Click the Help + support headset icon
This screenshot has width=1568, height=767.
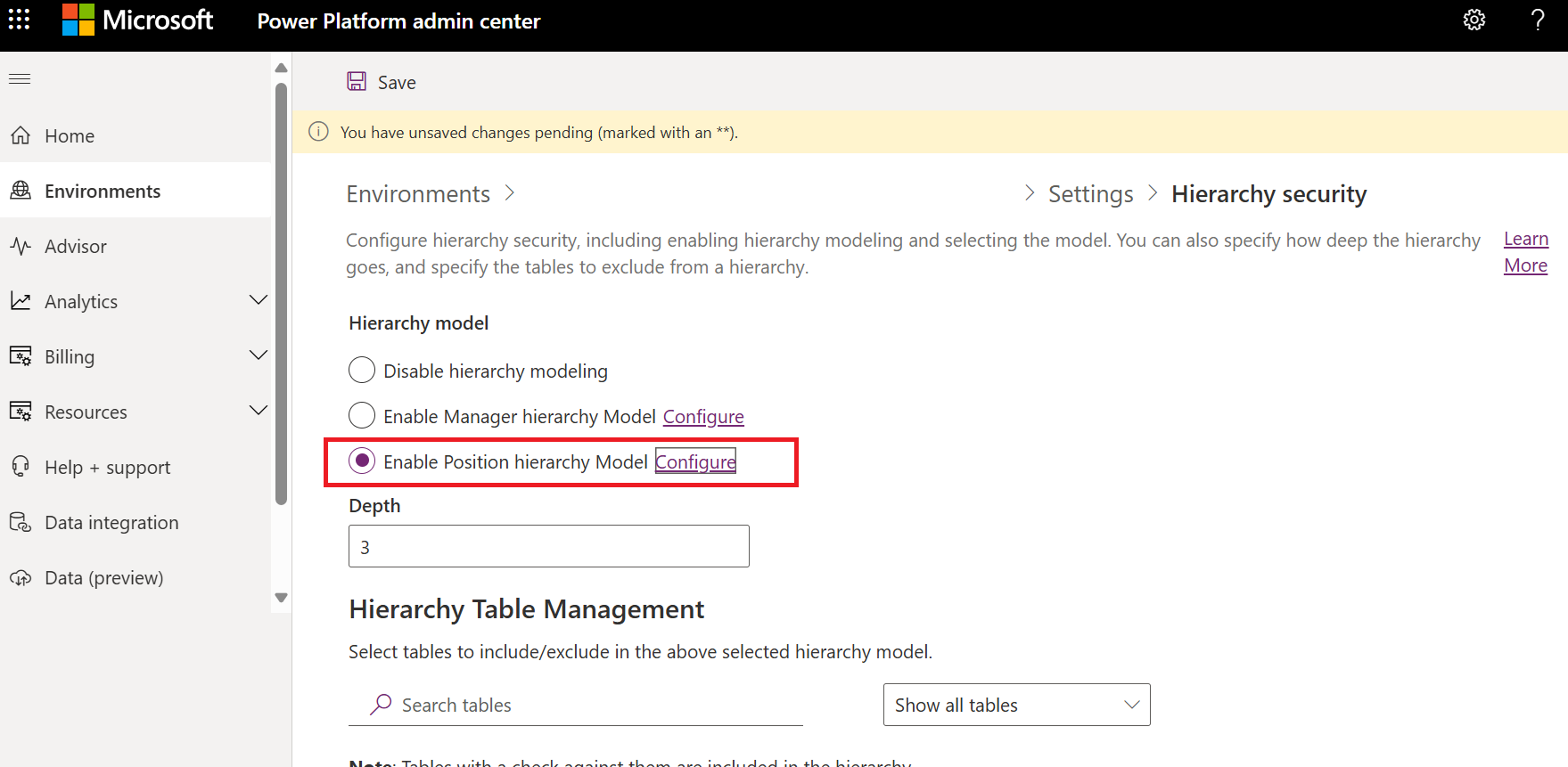(x=21, y=467)
